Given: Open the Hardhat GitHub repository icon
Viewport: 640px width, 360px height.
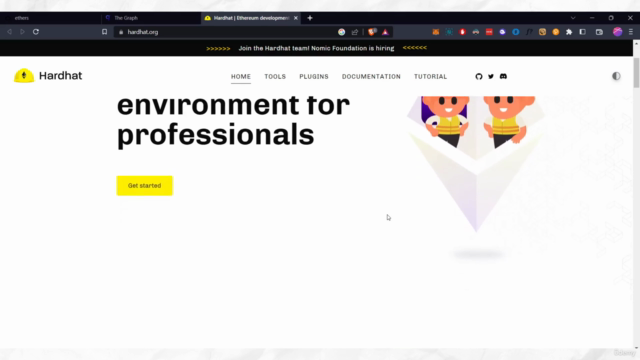Looking at the screenshot, I should (479, 76).
